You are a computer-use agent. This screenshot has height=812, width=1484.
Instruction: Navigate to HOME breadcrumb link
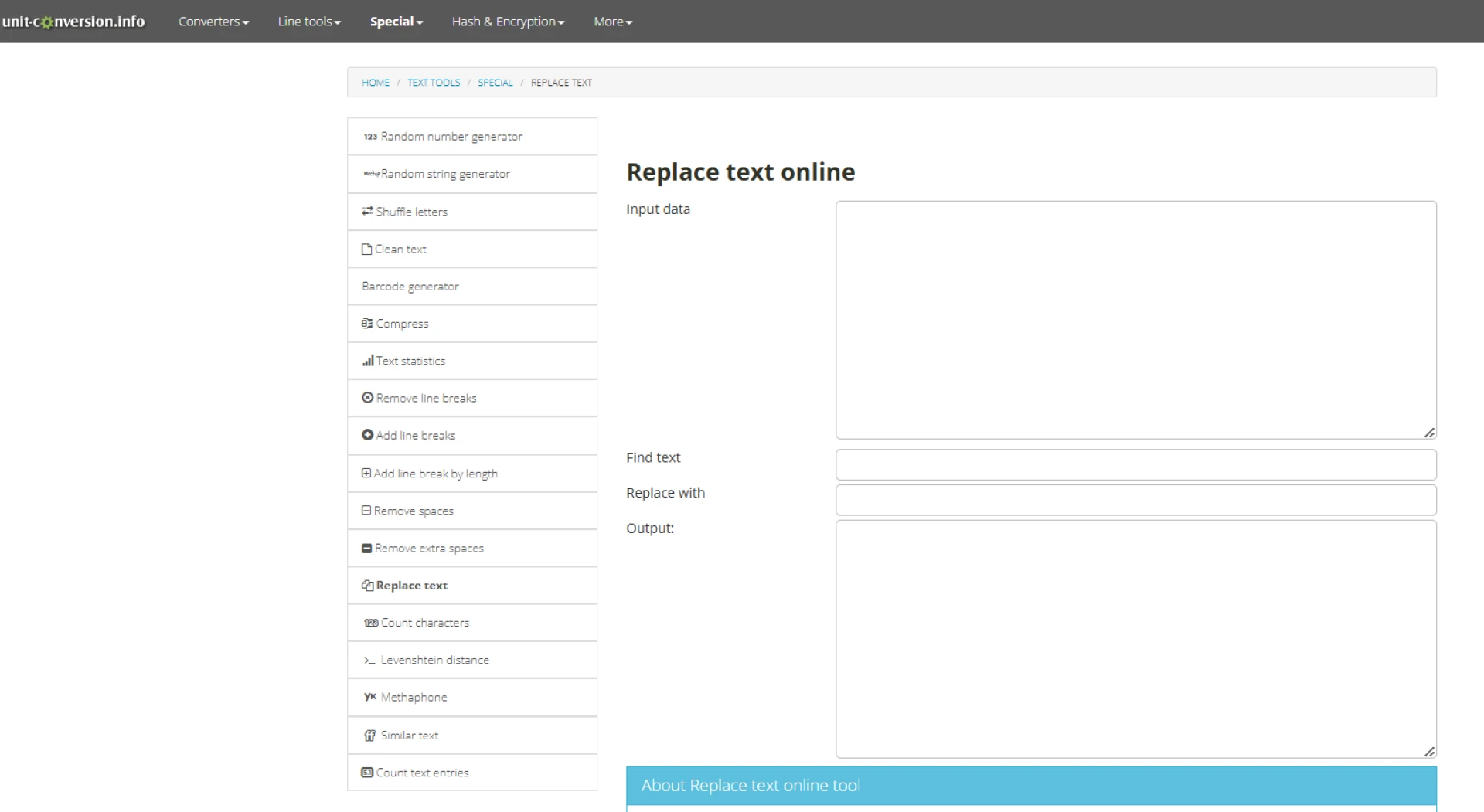pos(376,82)
